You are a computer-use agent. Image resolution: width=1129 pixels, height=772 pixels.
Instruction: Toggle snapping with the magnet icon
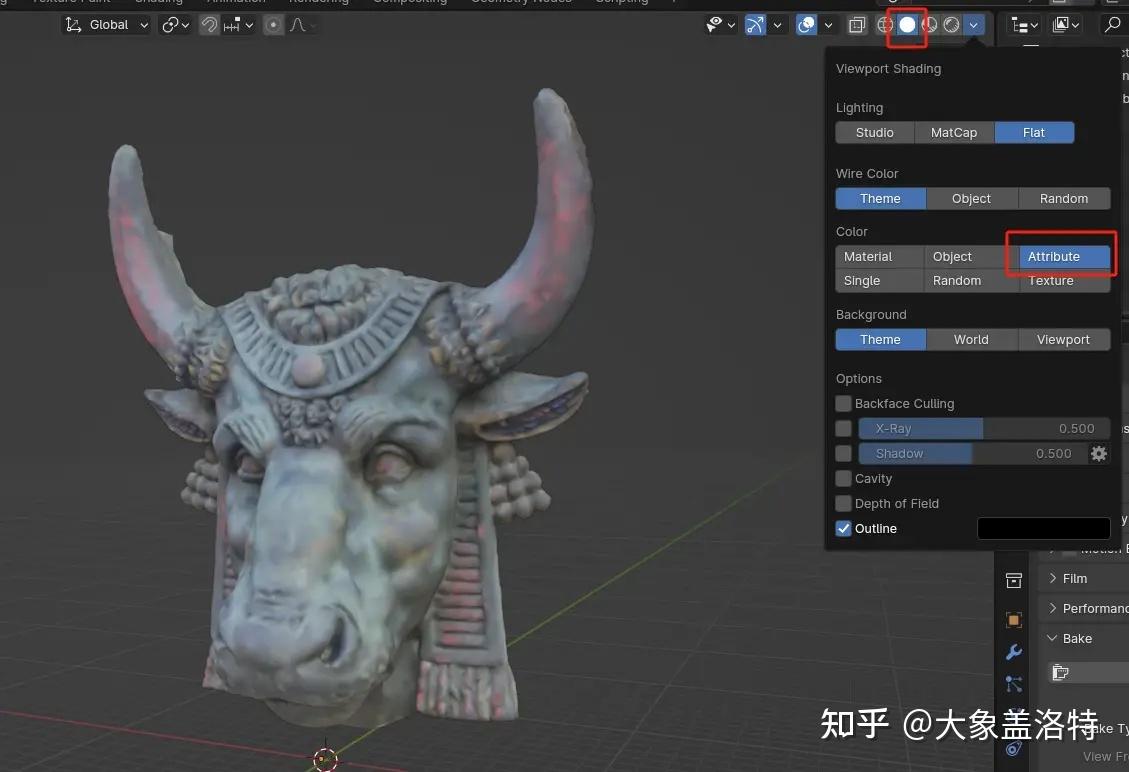(x=209, y=25)
